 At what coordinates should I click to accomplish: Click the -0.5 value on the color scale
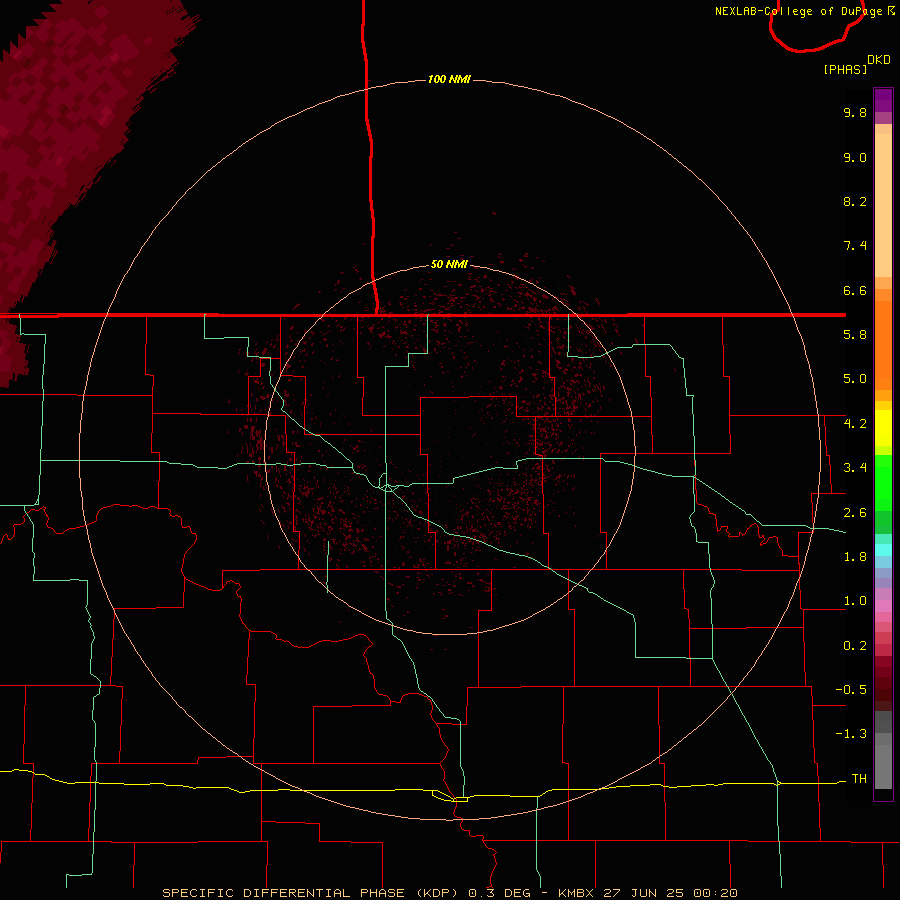(x=851, y=690)
